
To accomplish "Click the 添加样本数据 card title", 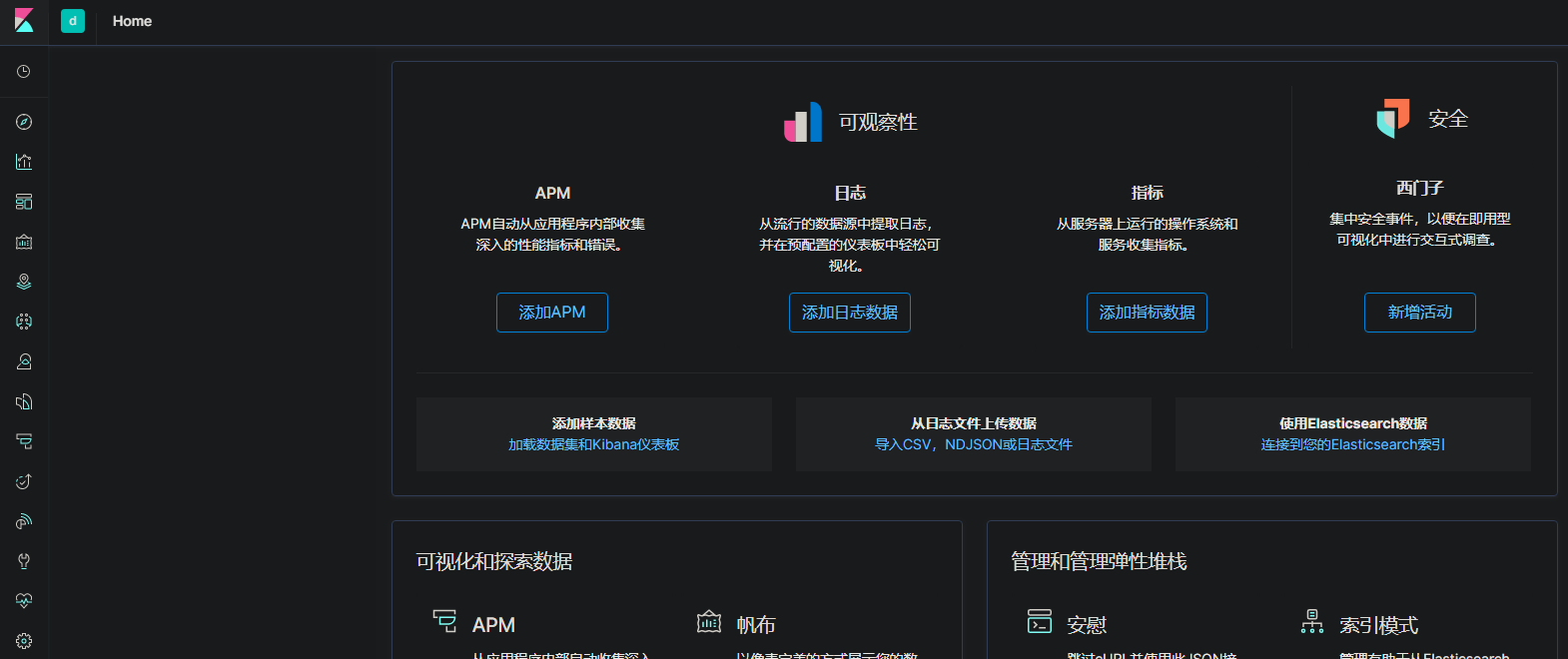I will [x=594, y=423].
